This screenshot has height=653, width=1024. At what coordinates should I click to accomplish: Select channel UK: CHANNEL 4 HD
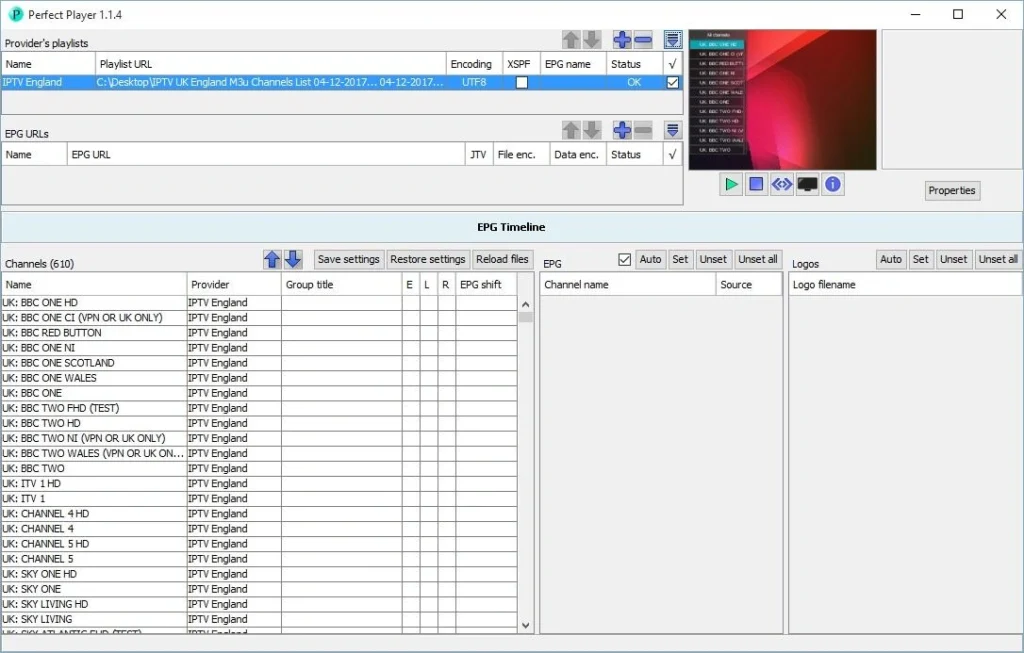point(94,514)
